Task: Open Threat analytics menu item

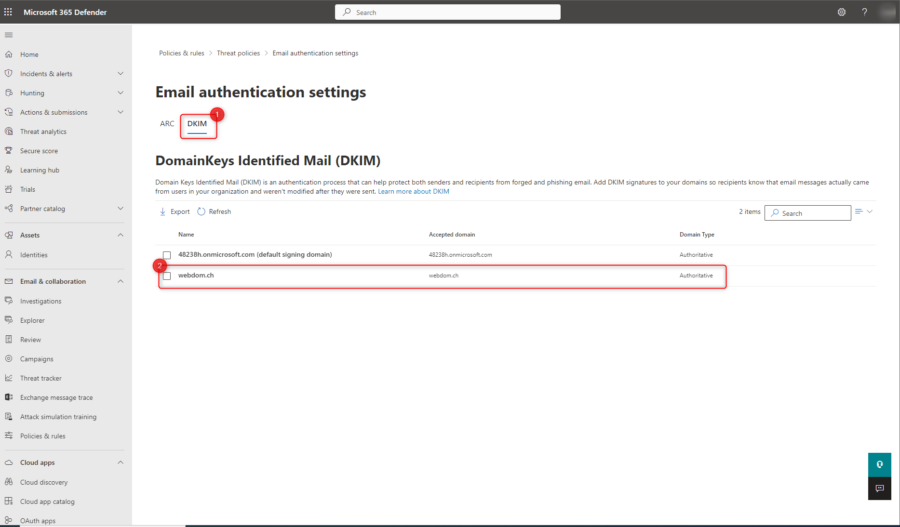Action: coord(43,131)
